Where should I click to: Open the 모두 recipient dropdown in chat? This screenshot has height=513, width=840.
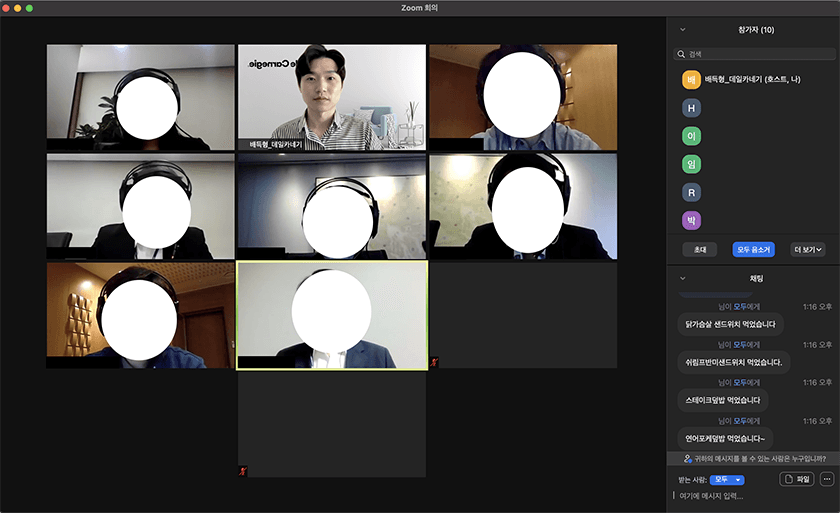point(727,480)
